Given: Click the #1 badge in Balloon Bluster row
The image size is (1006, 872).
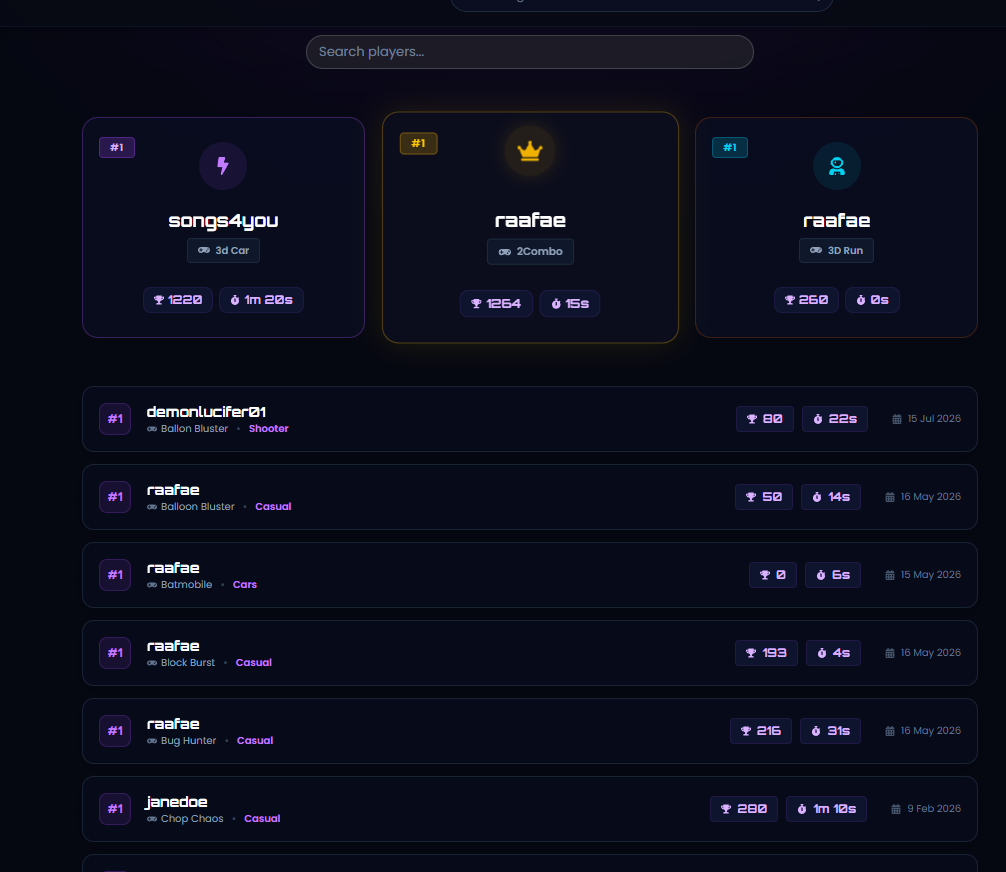Looking at the screenshot, I should coord(115,497).
